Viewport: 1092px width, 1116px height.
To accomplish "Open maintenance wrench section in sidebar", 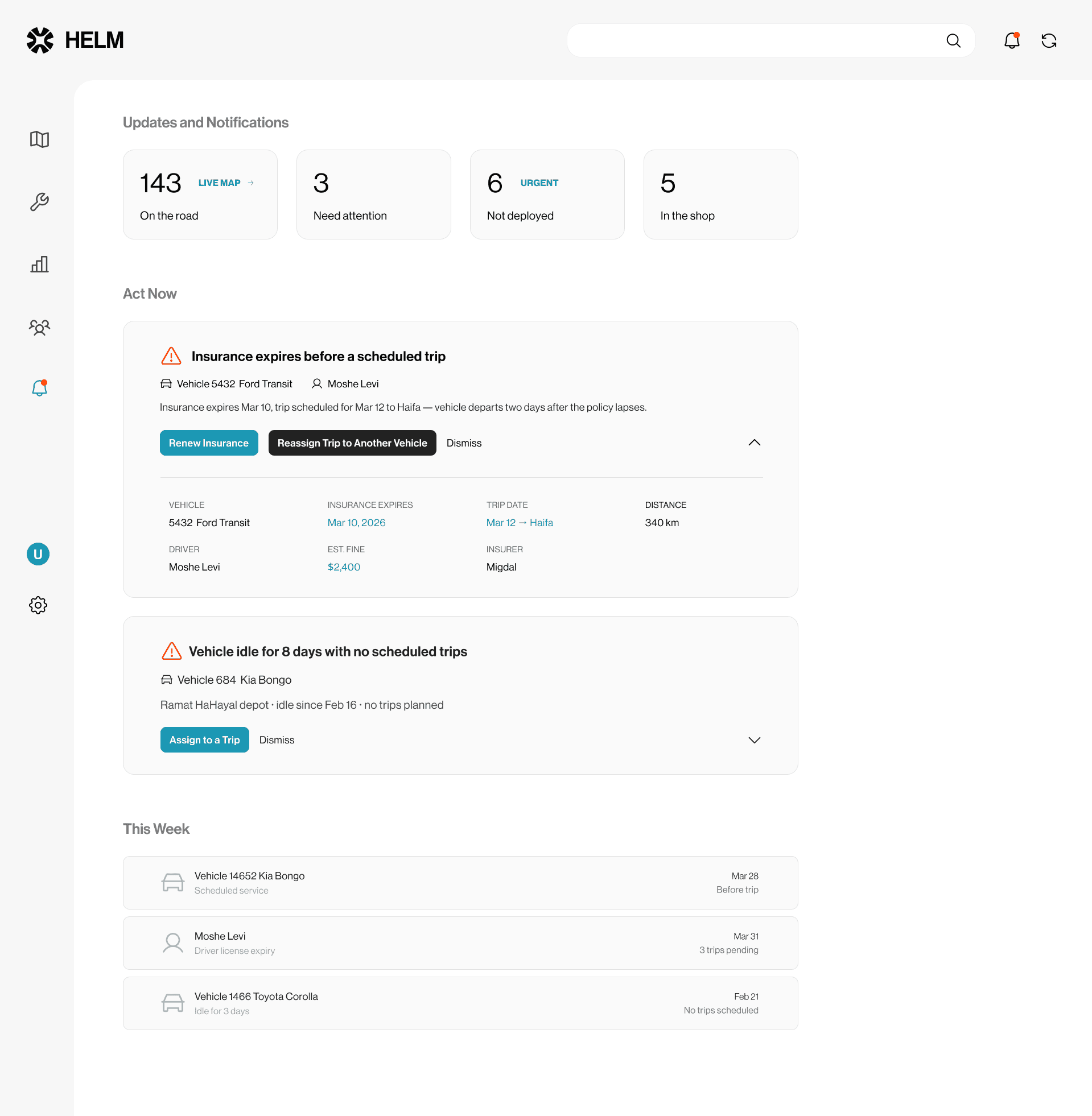I will tap(40, 202).
